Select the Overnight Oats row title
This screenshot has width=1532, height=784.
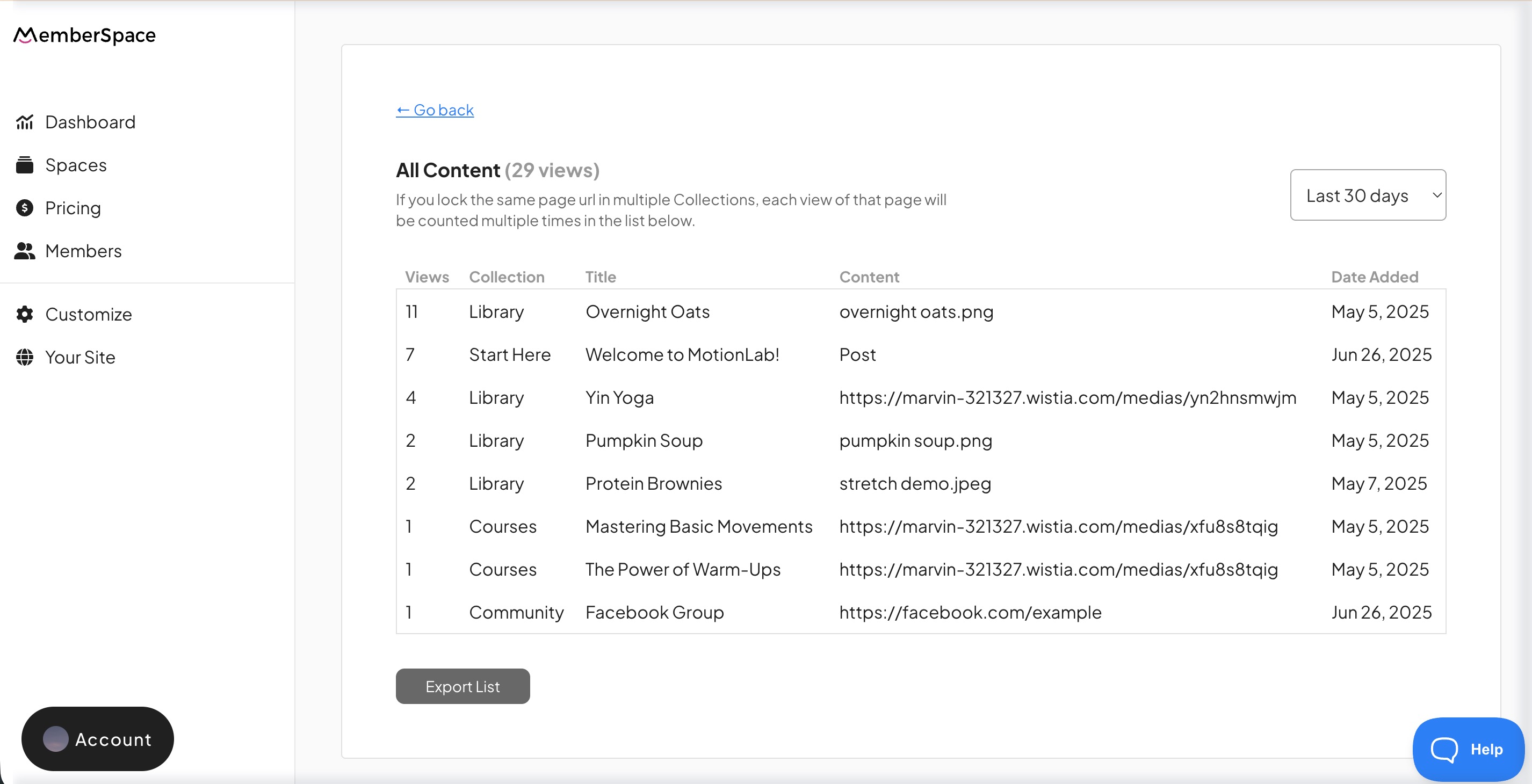point(647,311)
